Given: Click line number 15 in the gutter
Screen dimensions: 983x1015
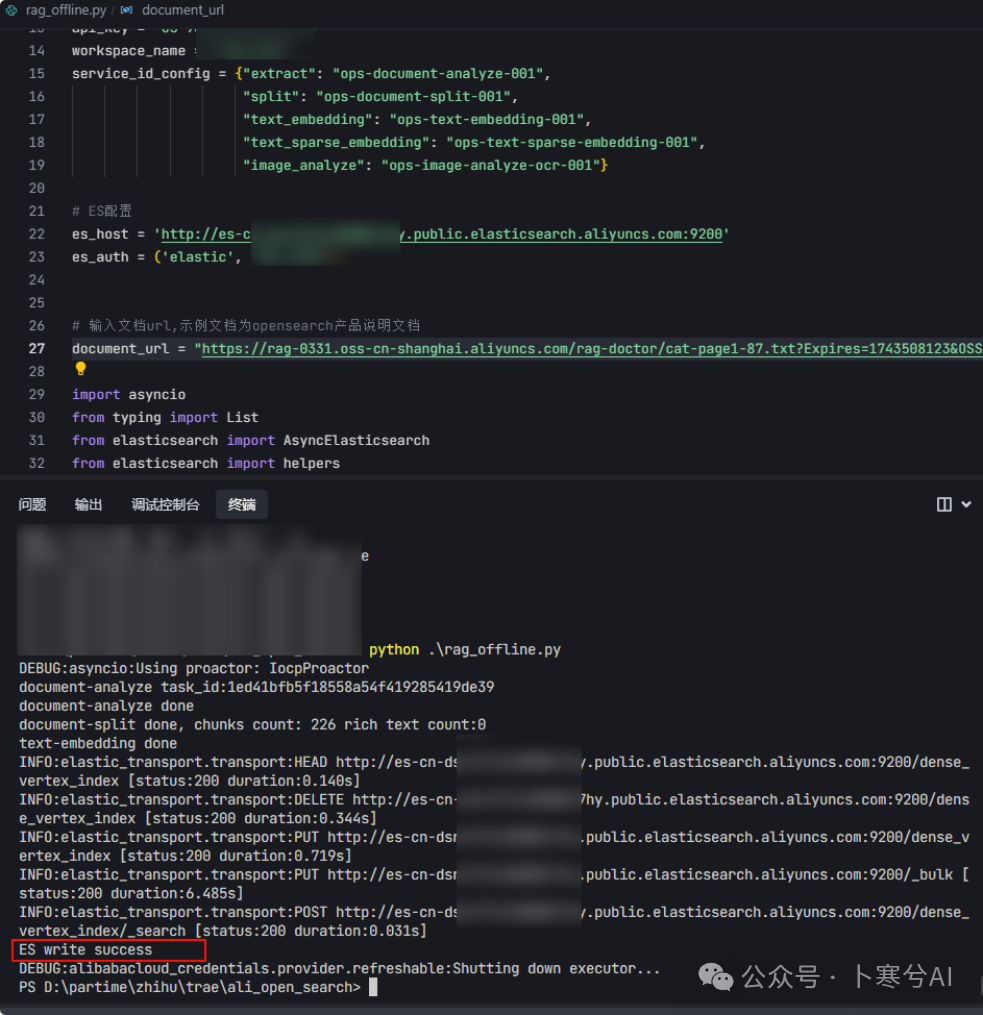Looking at the screenshot, I should pos(37,74).
